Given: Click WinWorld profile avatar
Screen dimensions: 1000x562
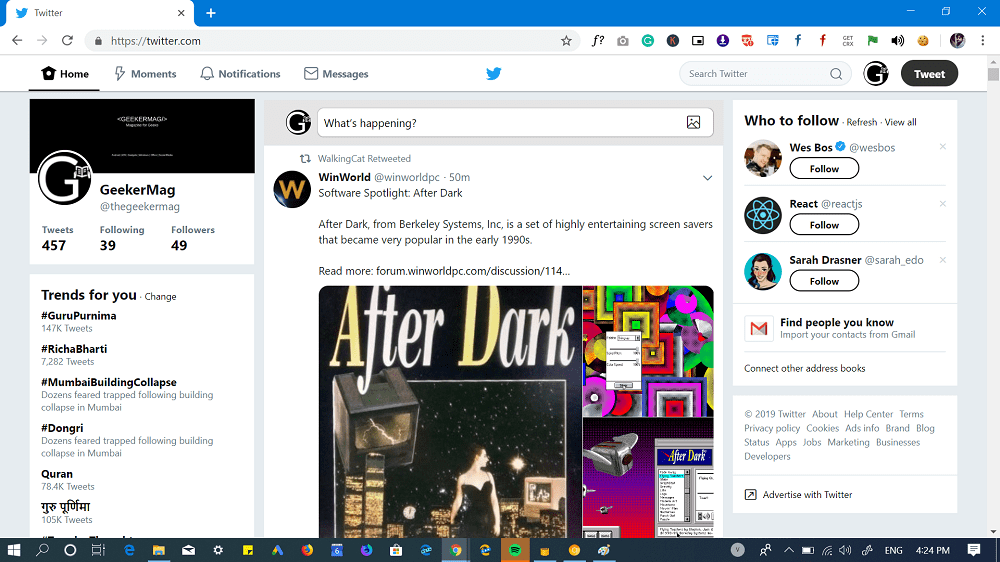Looking at the screenshot, I should (x=292, y=189).
